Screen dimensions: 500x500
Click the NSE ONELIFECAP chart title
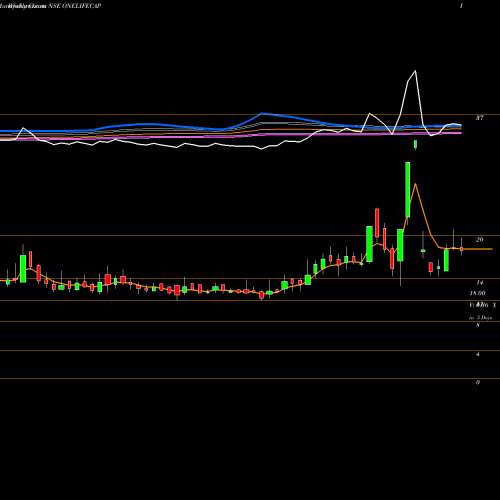[75, 6]
